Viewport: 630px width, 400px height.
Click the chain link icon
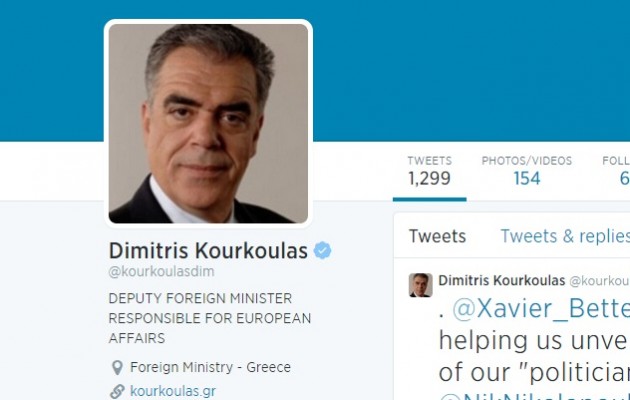point(117,391)
